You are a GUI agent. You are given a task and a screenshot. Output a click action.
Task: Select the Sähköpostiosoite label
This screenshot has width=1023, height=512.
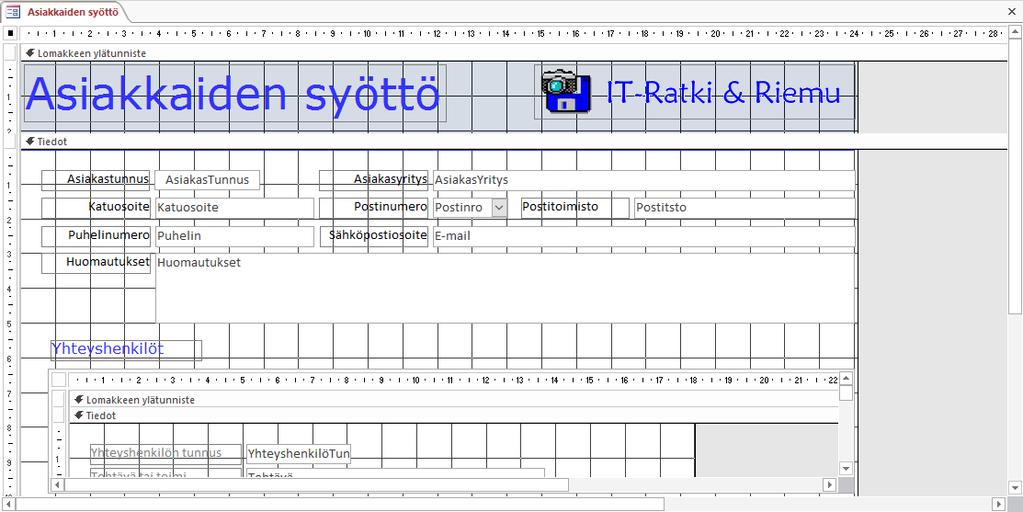[x=374, y=236]
